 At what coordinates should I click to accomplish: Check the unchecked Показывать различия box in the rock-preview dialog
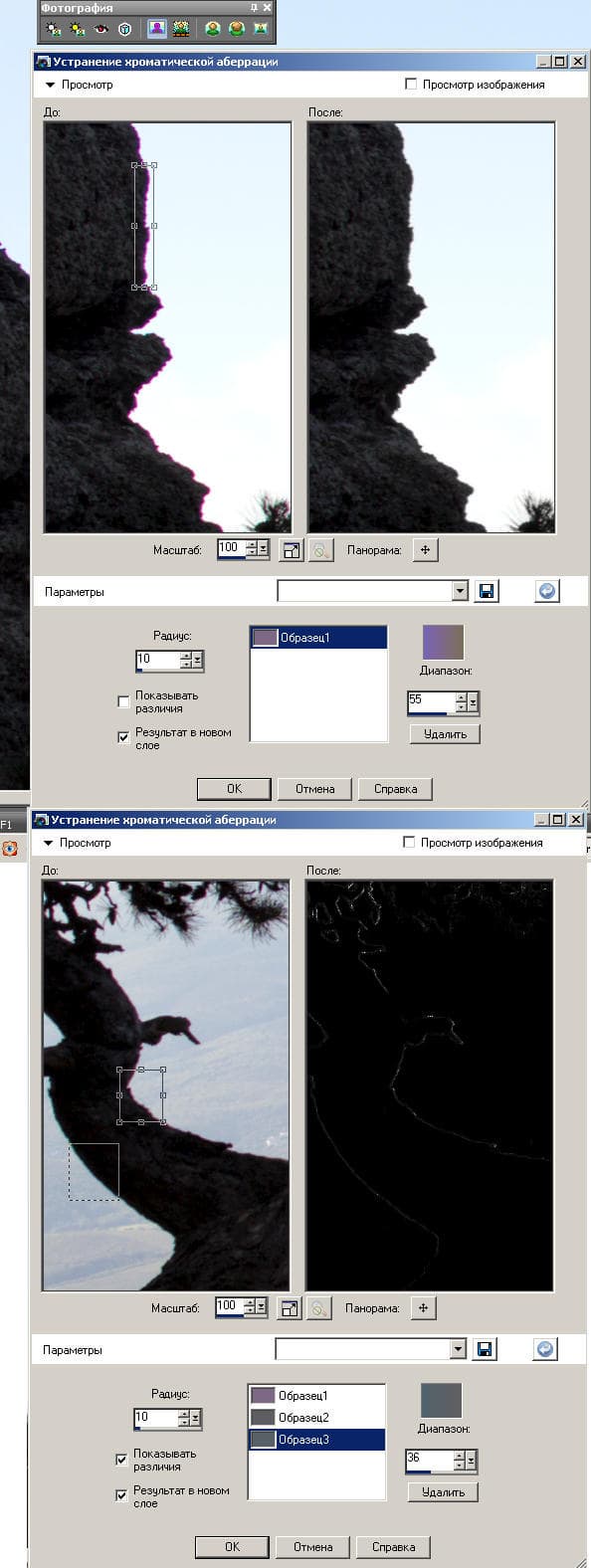[x=123, y=702]
